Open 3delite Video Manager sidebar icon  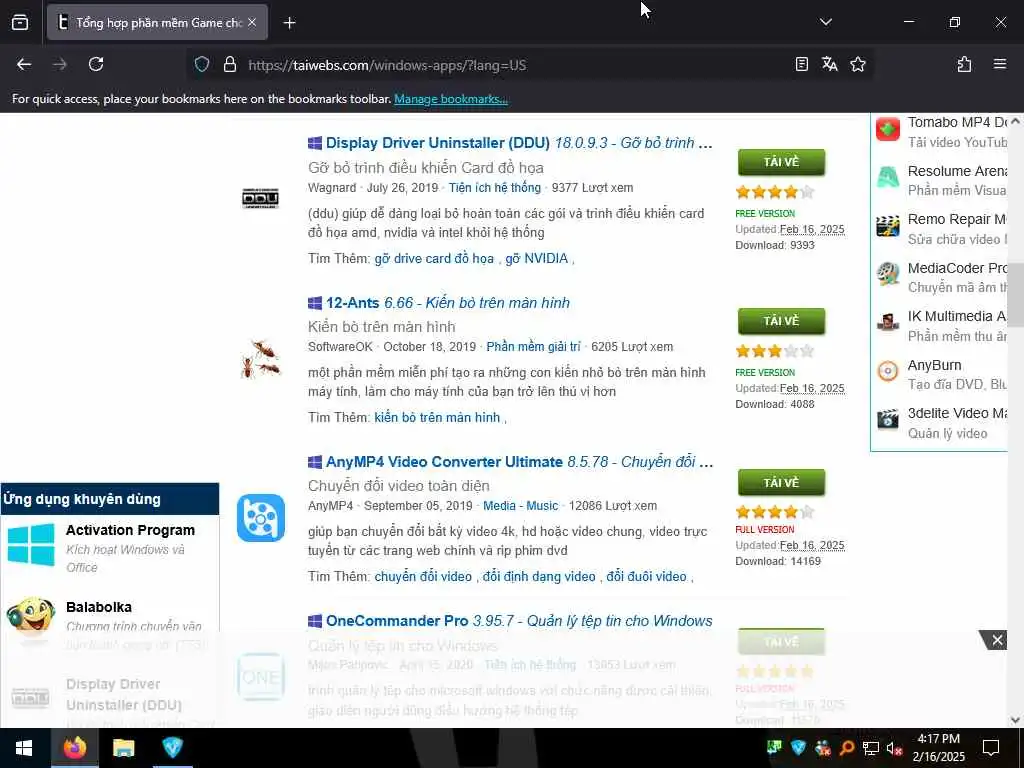coord(888,419)
